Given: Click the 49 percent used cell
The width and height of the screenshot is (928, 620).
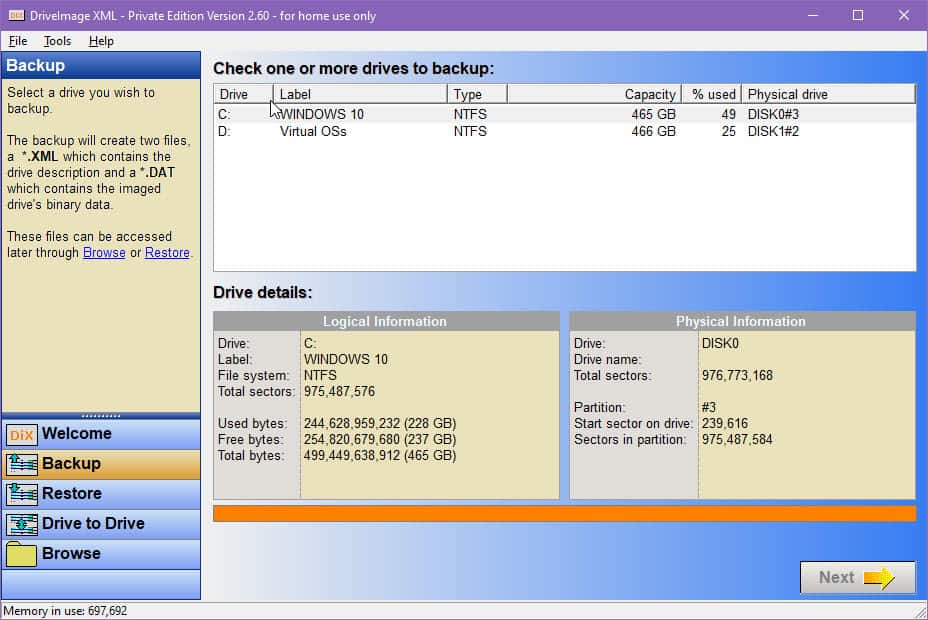Looking at the screenshot, I should pyautogui.click(x=729, y=114).
